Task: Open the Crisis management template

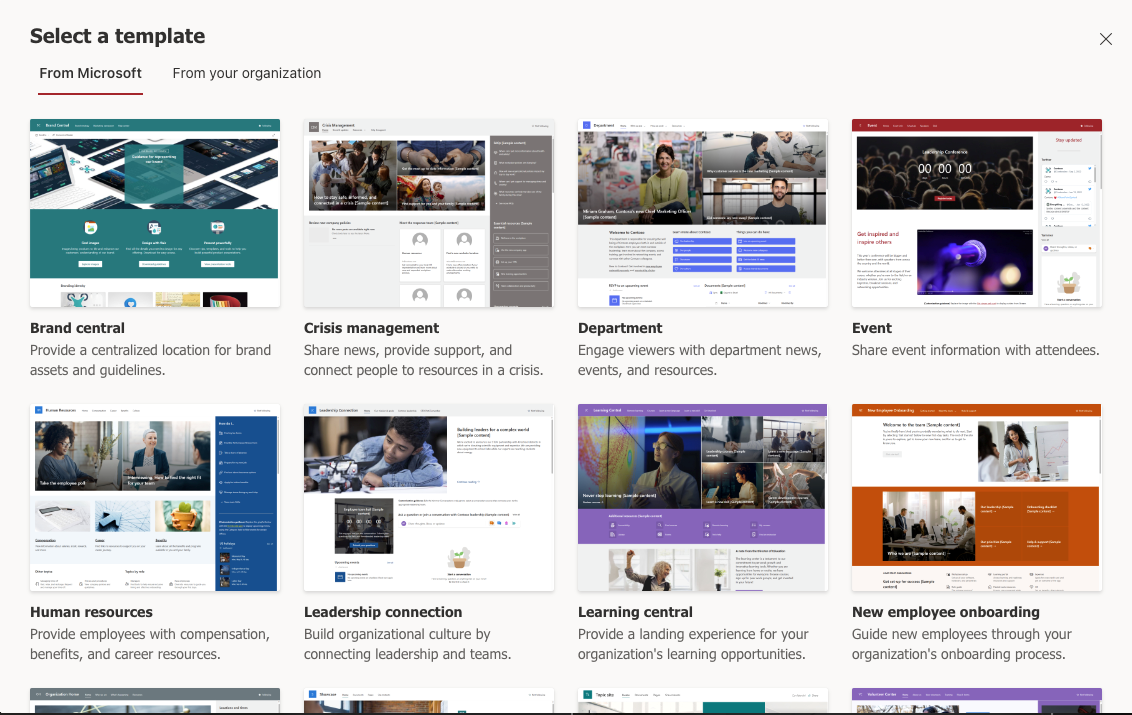Action: 428,212
